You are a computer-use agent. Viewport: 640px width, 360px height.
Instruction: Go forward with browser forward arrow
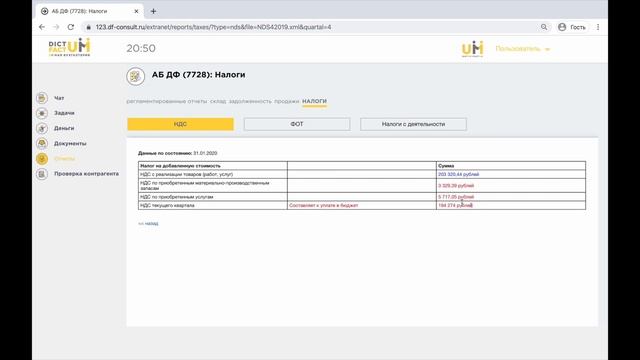56,27
